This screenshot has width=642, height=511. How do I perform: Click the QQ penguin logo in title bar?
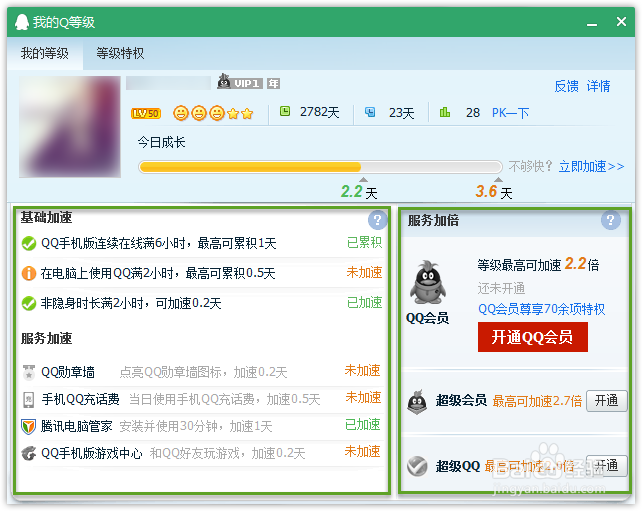pyautogui.click(x=22, y=22)
